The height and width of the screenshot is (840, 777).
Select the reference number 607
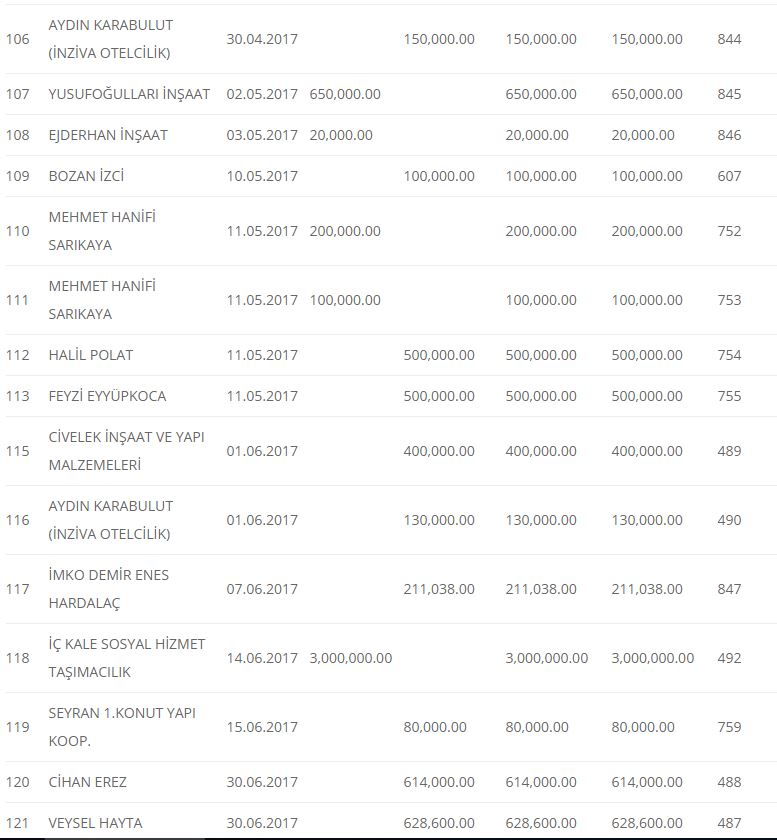tap(729, 176)
